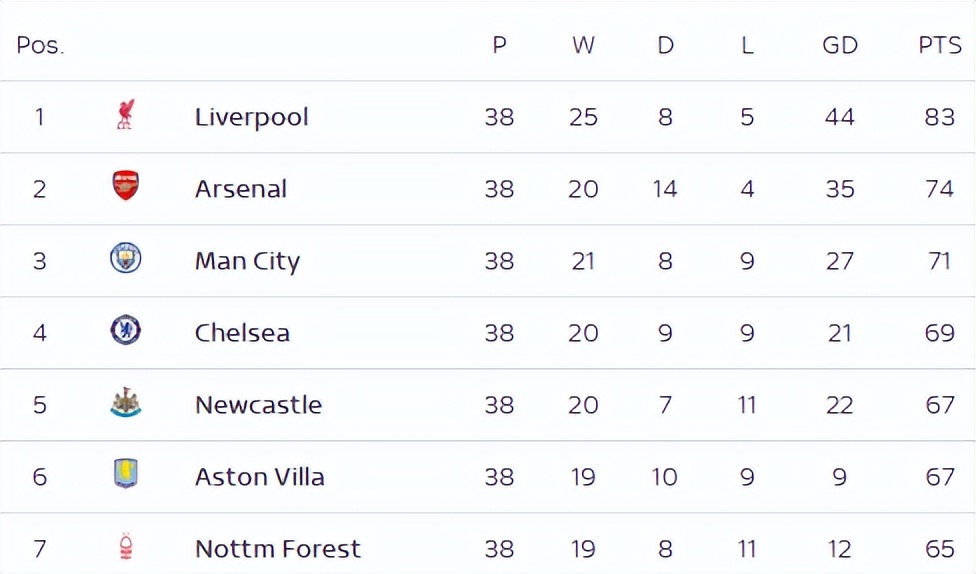Open the Aston Villa team name
This screenshot has width=976, height=574.
pyautogui.click(x=260, y=477)
